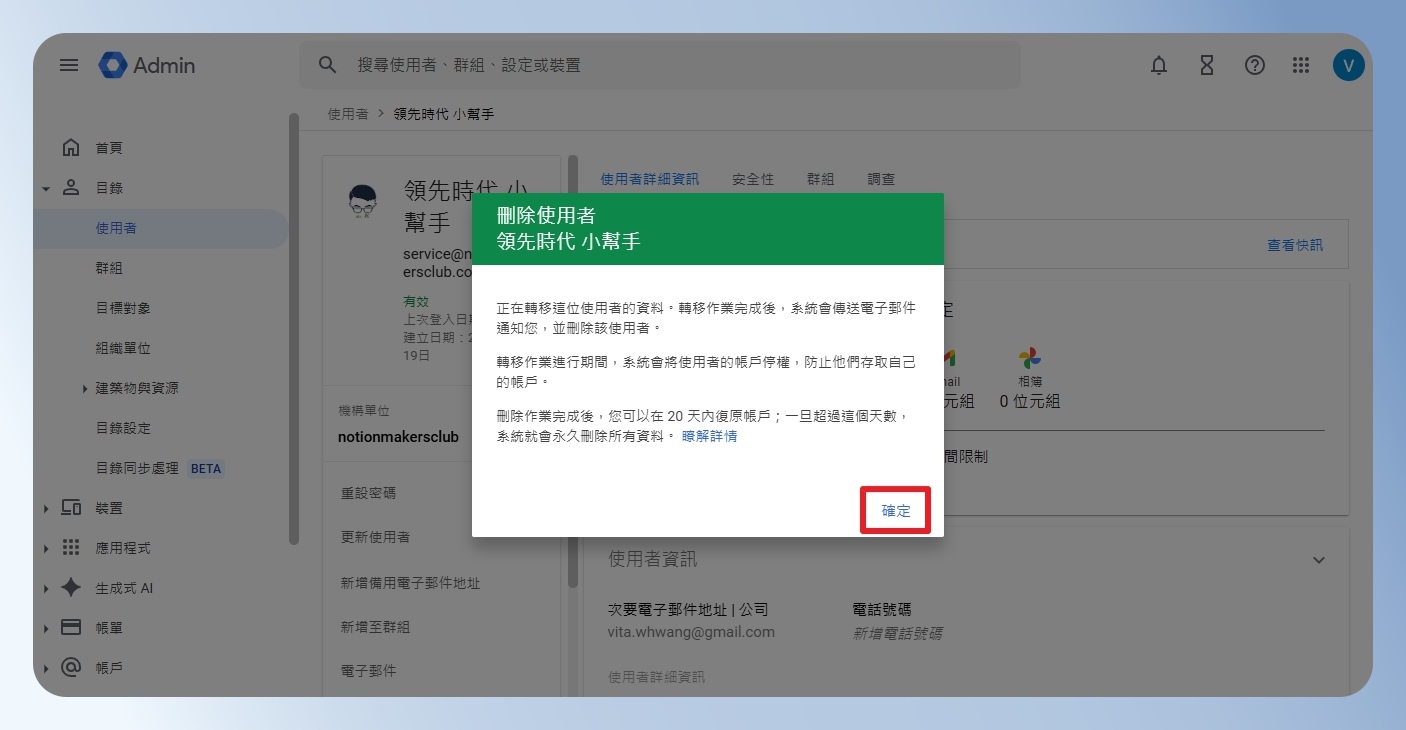Click the vita.whwang@gmail.com secondary email
The height and width of the screenshot is (730, 1406).
pyautogui.click(x=691, y=632)
